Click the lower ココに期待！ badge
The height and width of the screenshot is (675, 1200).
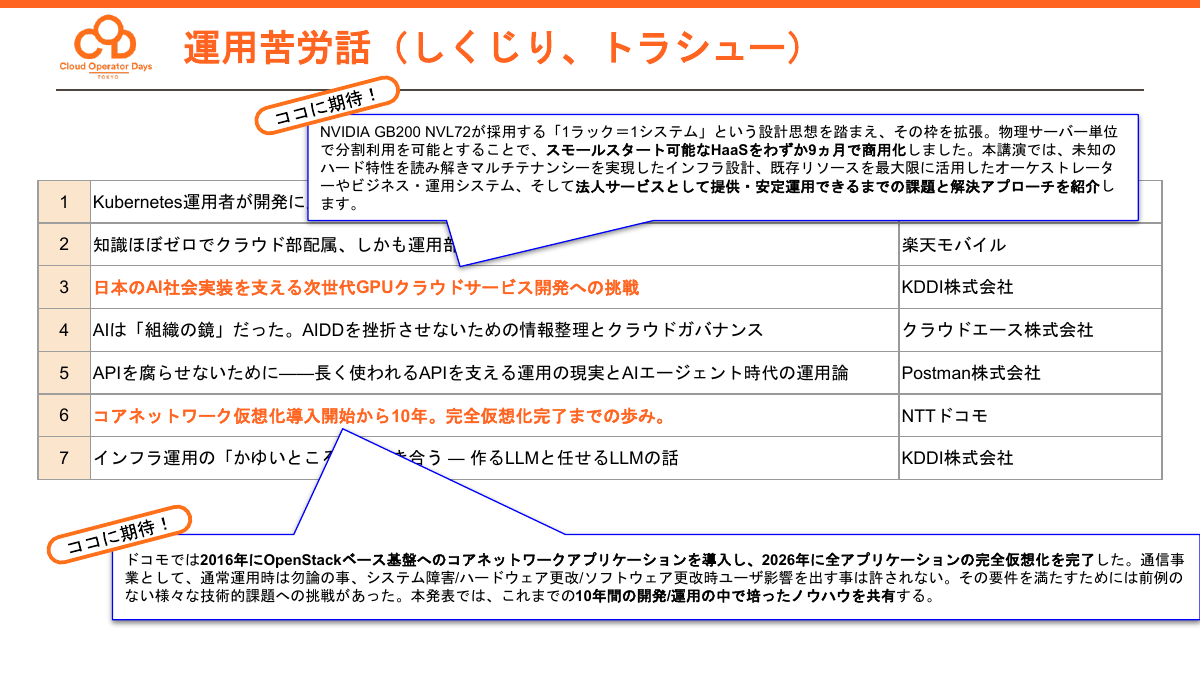(117, 533)
